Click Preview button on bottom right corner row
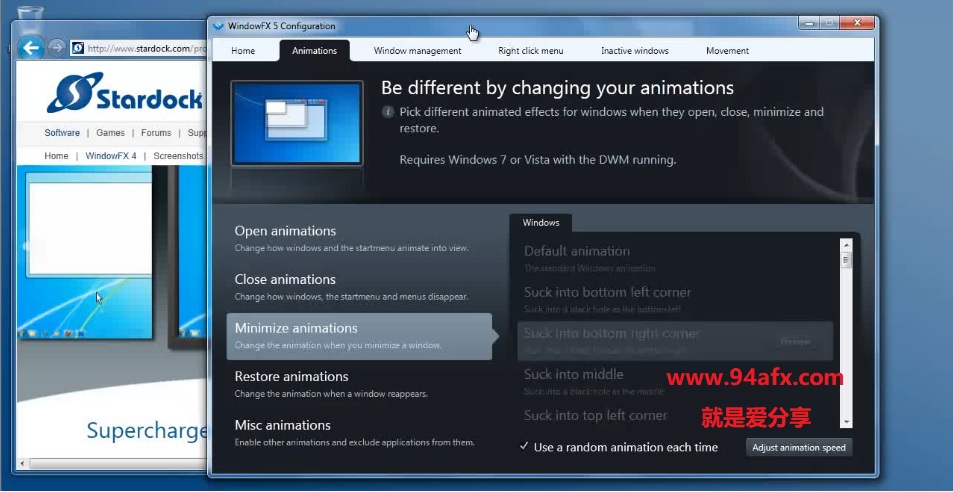Screen dimensions: 953x492 796,342
